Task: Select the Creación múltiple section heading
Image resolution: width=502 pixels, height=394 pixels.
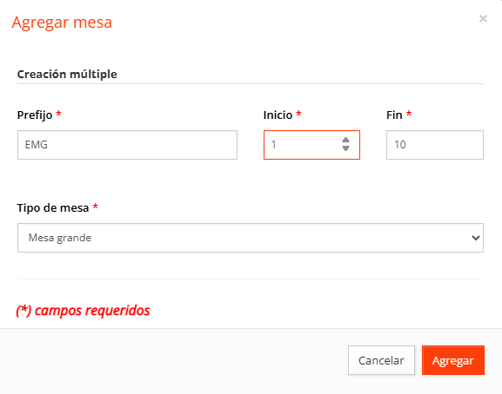Action: (67, 74)
